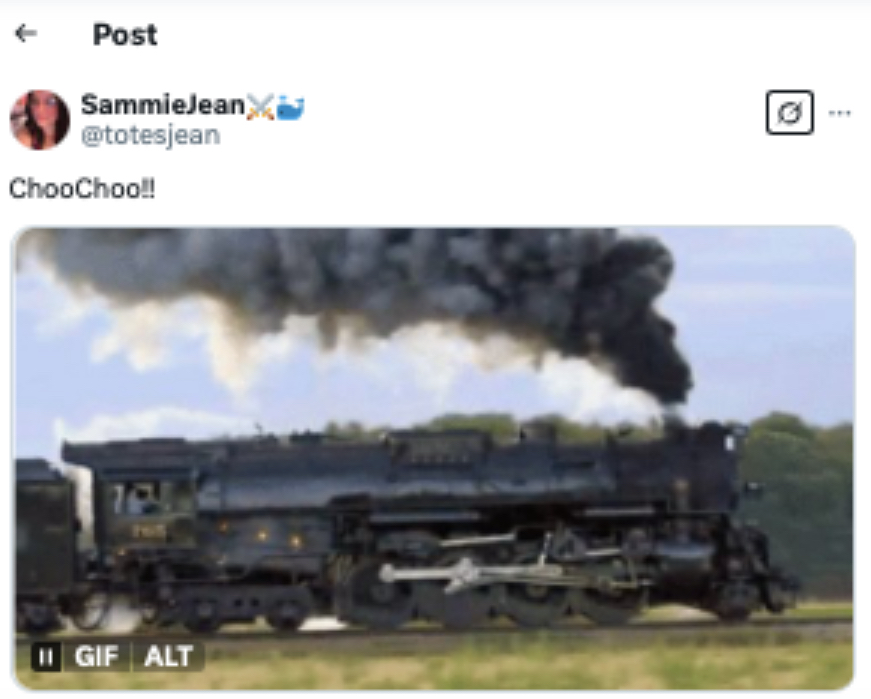
Task: Click the locomotive's silver drive rods
Action: click(x=472, y=572)
